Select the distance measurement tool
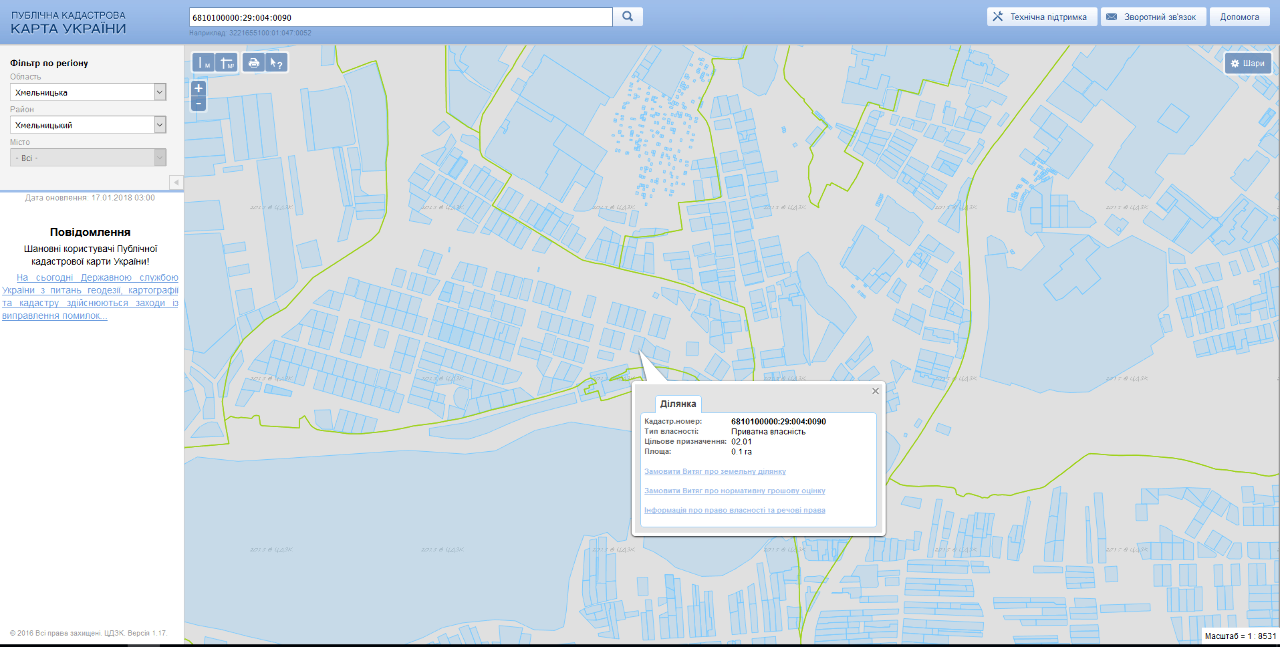 (x=203, y=63)
